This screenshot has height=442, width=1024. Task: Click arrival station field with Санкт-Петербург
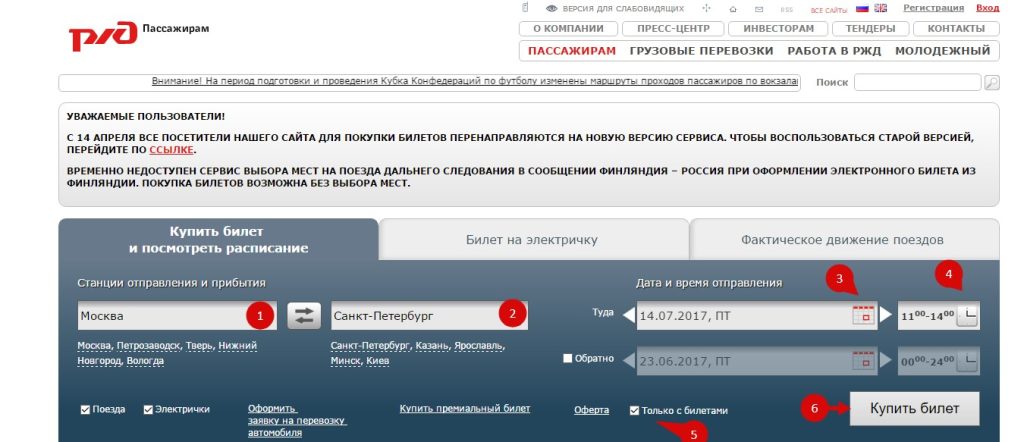tap(430, 315)
